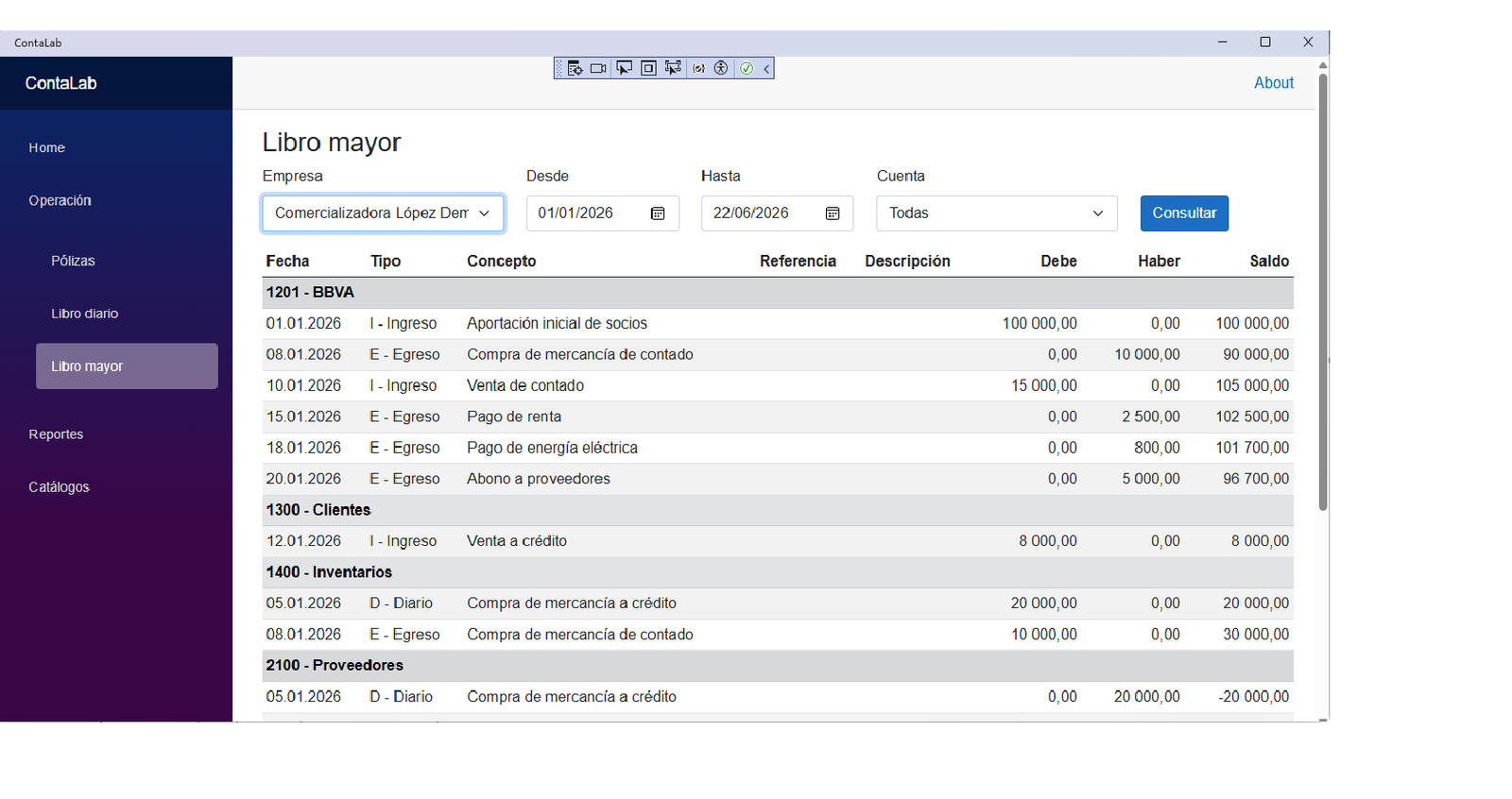
Task: Click 'Aportación inicial de socios' concept
Action: click(x=557, y=324)
